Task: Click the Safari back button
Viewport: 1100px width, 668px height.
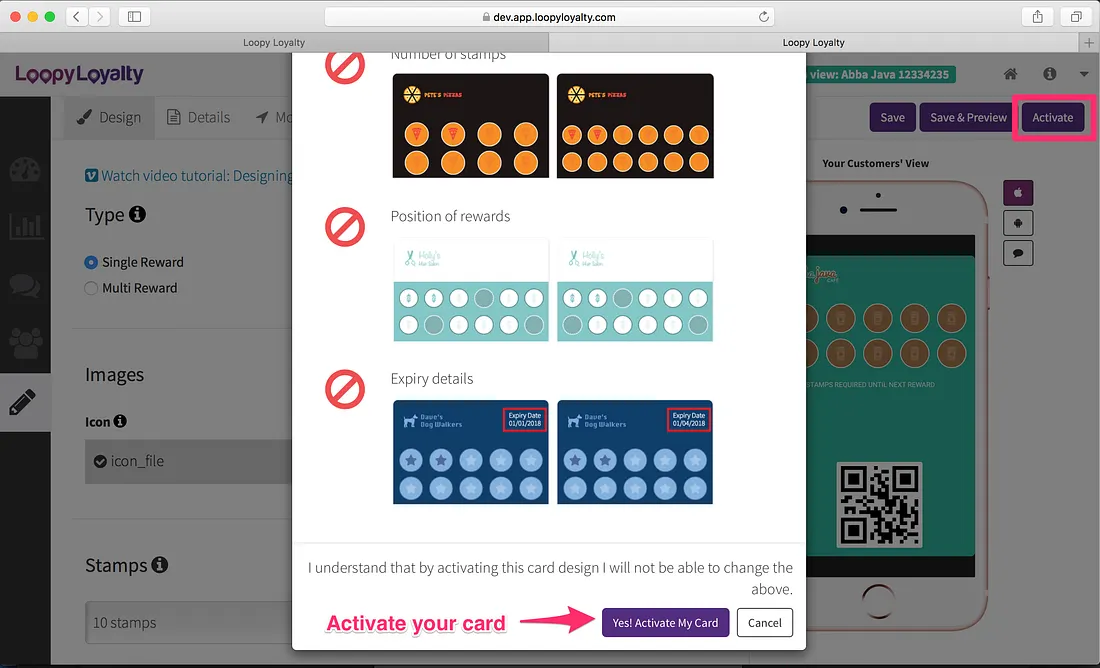Action: 76,16
